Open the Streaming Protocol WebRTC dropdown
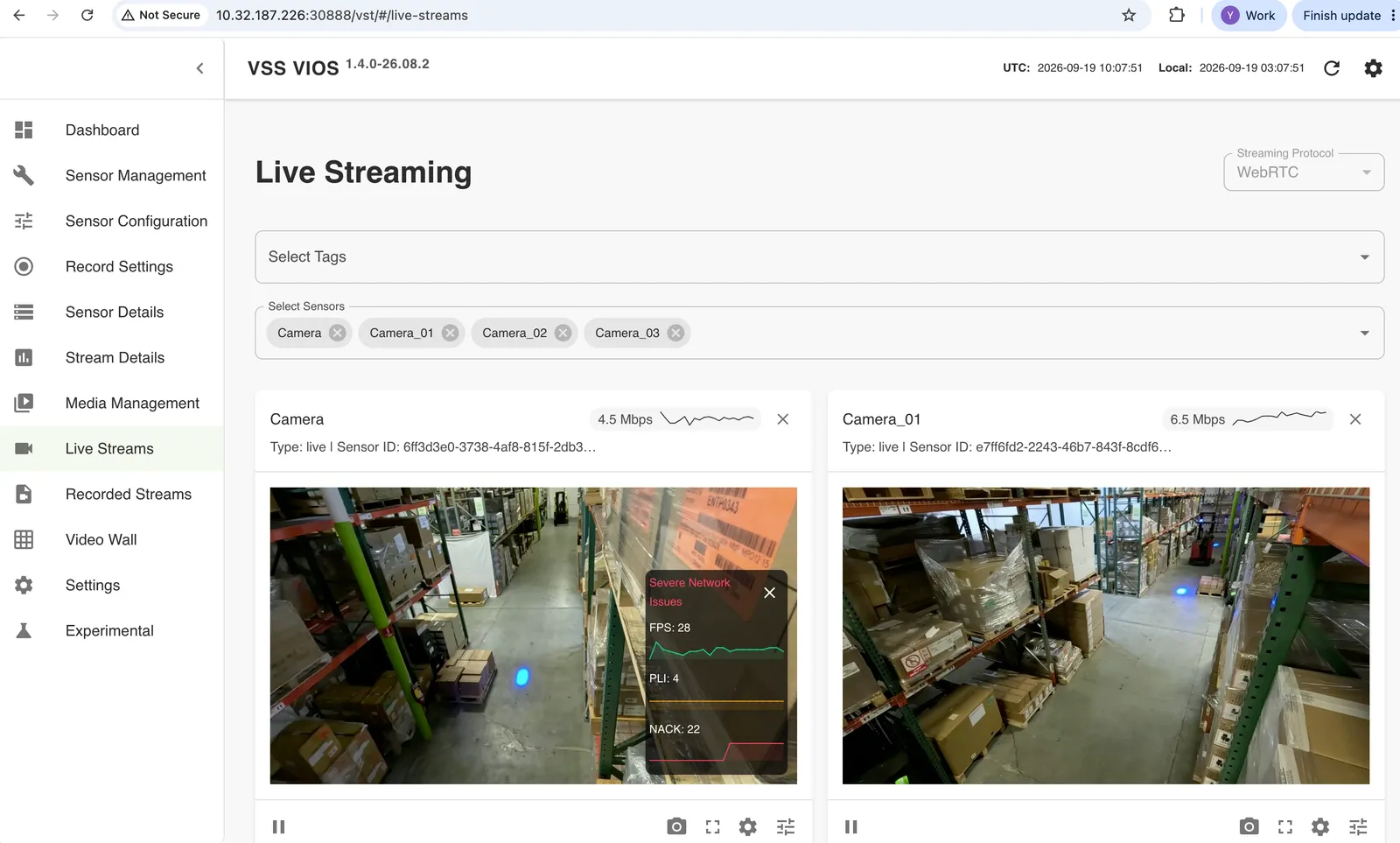The height and width of the screenshot is (843, 1400). click(1304, 172)
